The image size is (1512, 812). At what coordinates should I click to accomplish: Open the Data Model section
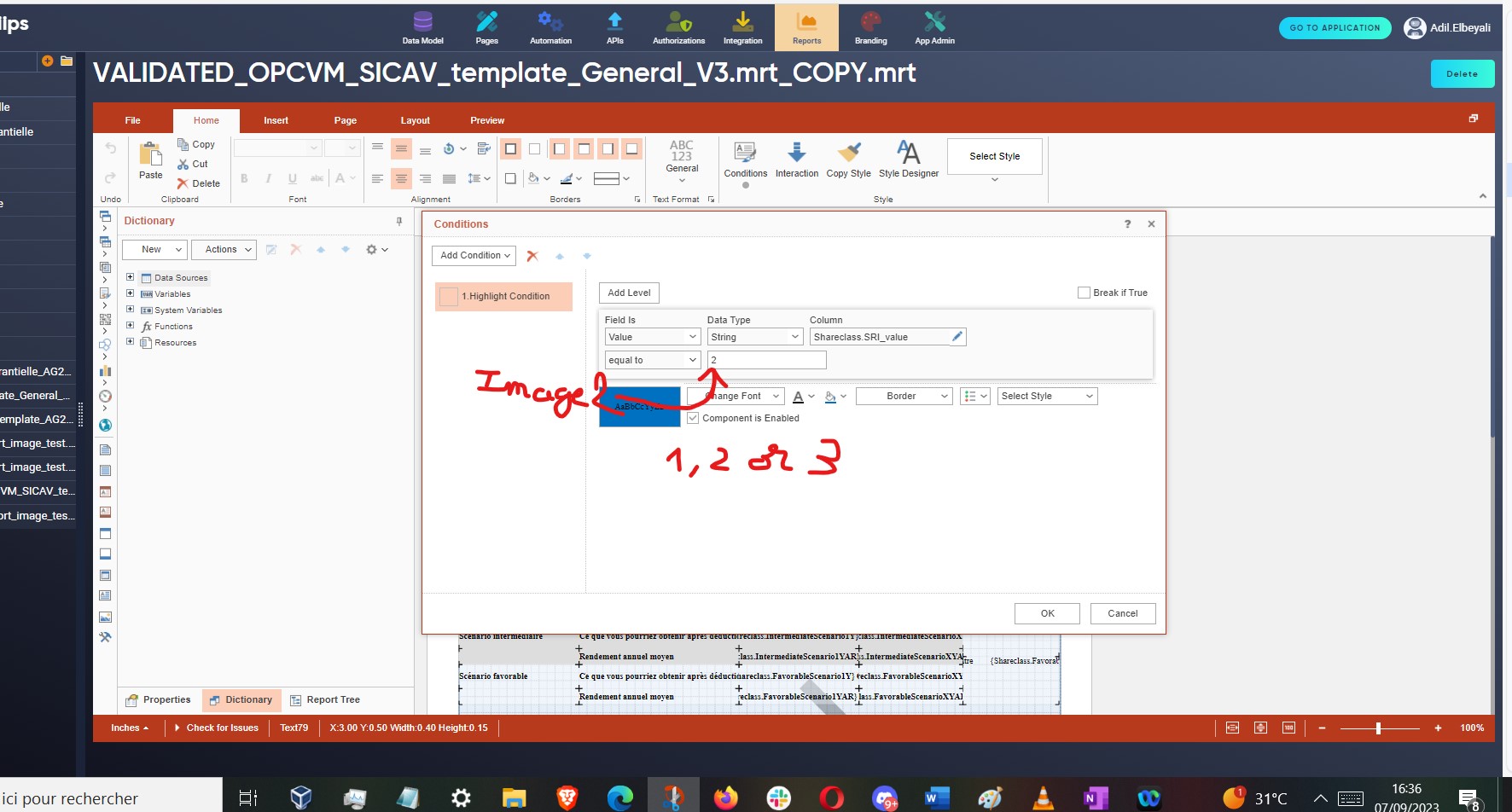pos(422,27)
